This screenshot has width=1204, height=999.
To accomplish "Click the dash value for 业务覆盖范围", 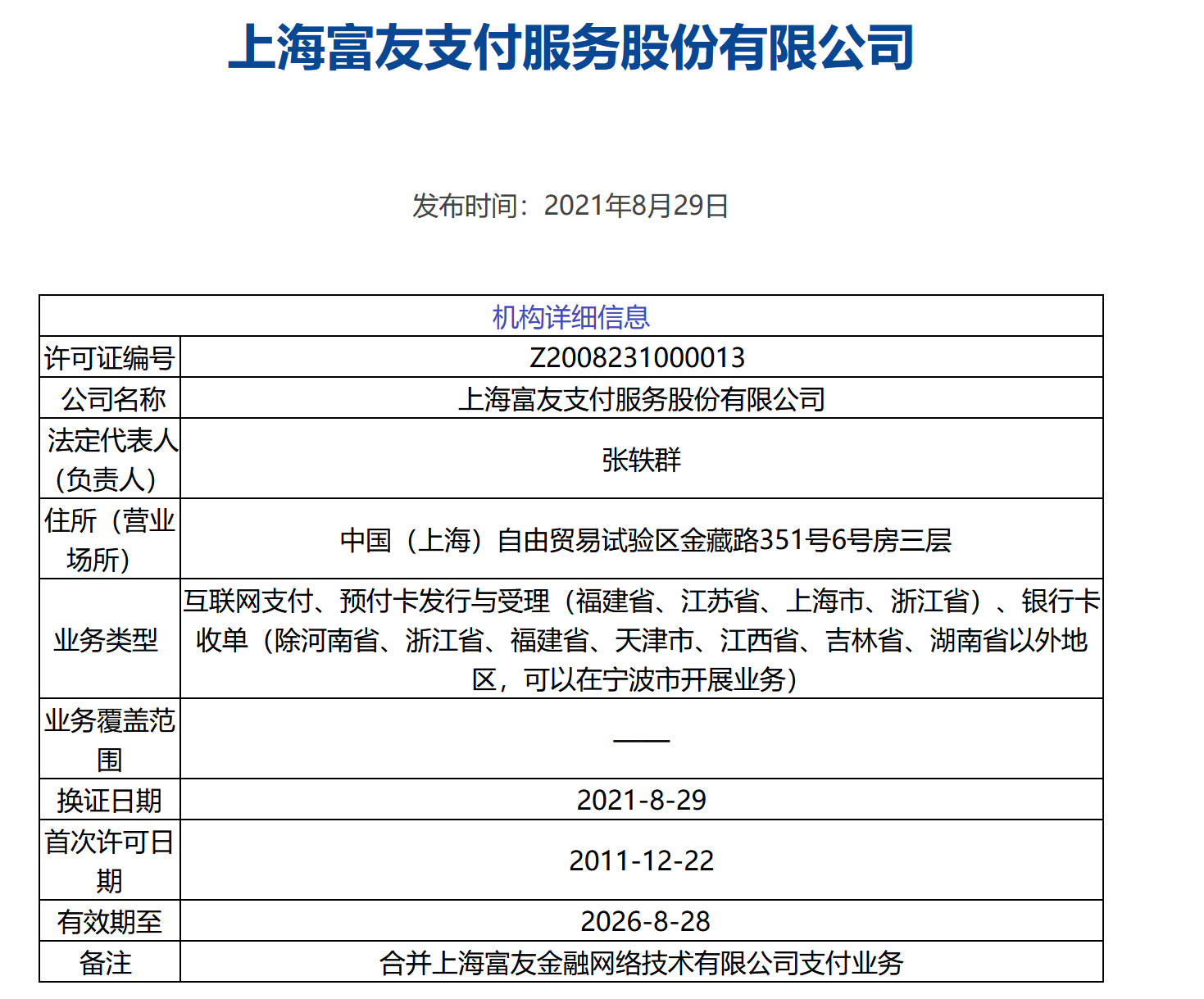I will [x=642, y=740].
